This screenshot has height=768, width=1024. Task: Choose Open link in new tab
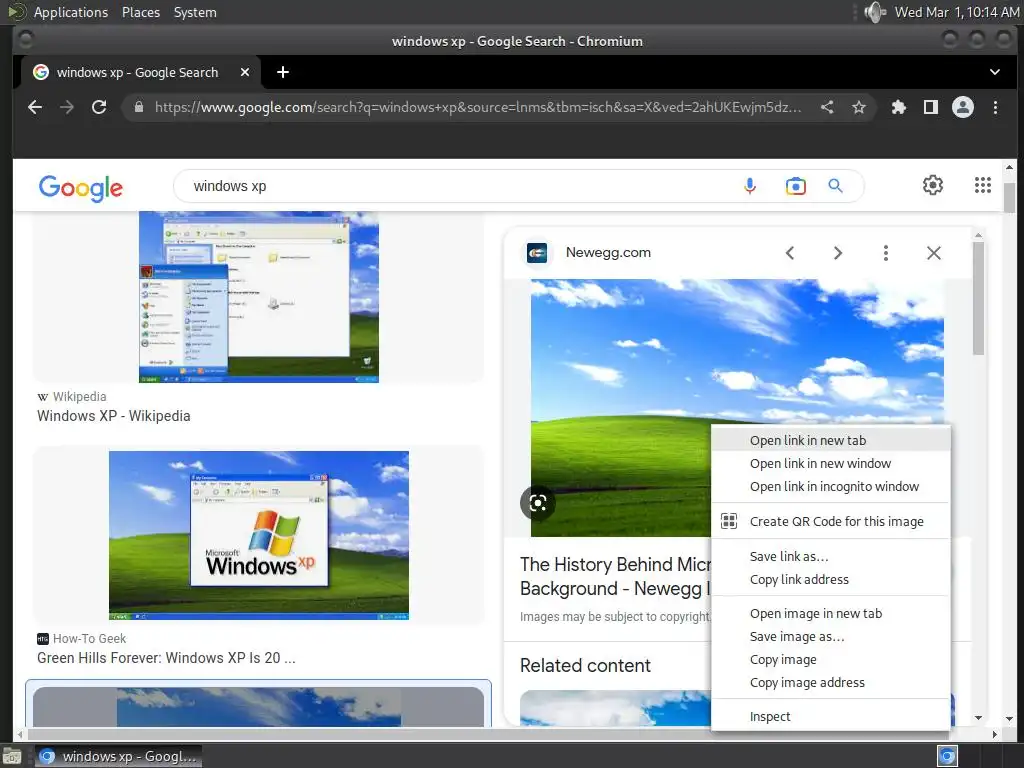830,440
